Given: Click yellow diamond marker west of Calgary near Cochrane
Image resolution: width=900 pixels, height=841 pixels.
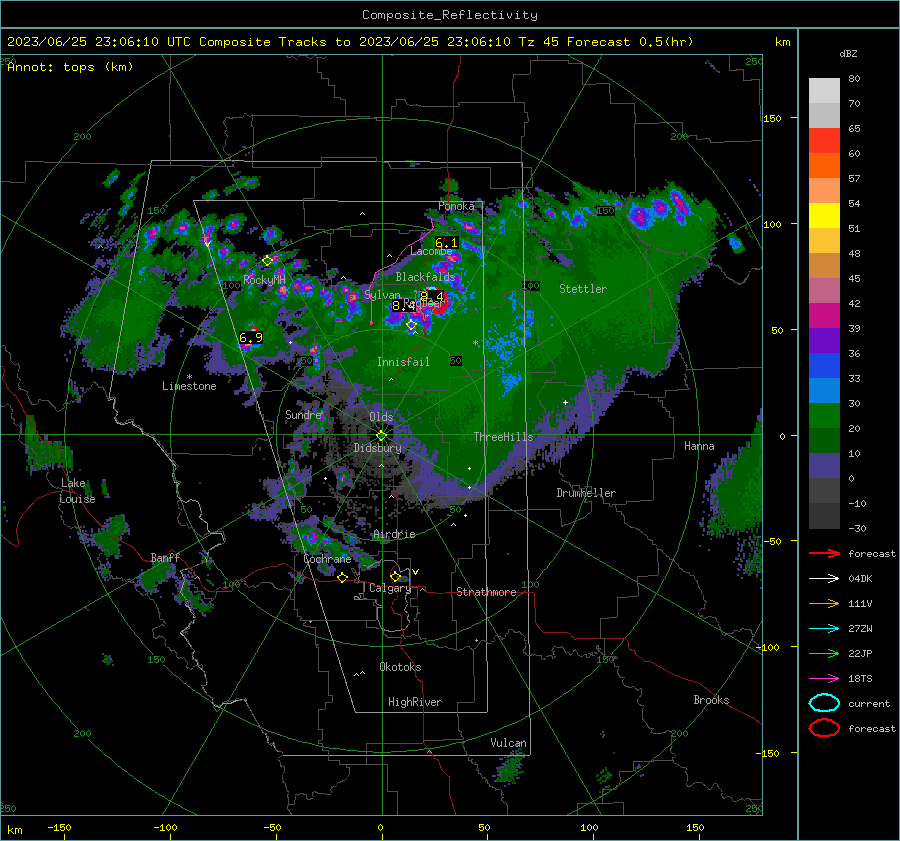Looking at the screenshot, I should point(343,577).
